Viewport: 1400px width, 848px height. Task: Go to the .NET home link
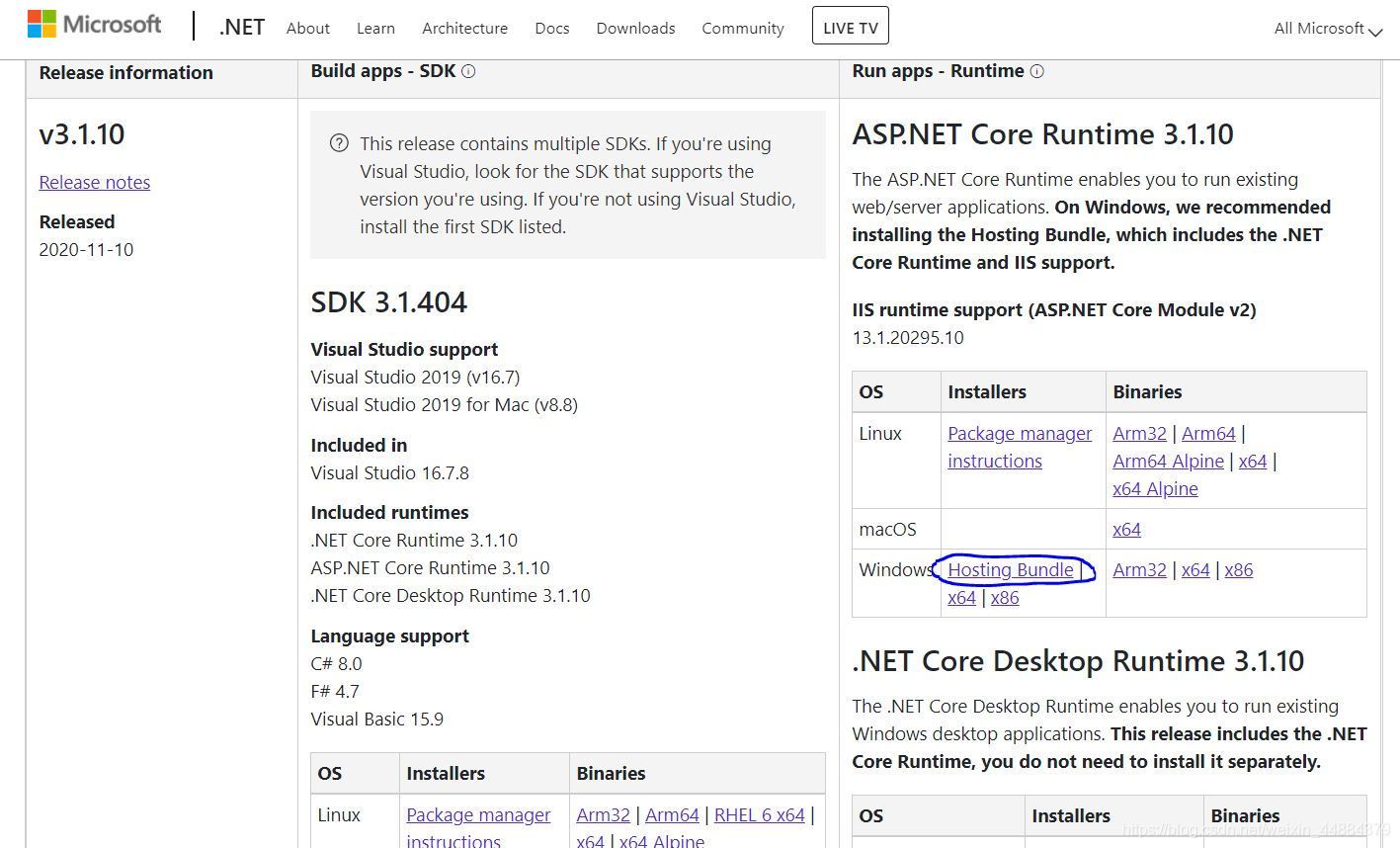click(x=242, y=27)
